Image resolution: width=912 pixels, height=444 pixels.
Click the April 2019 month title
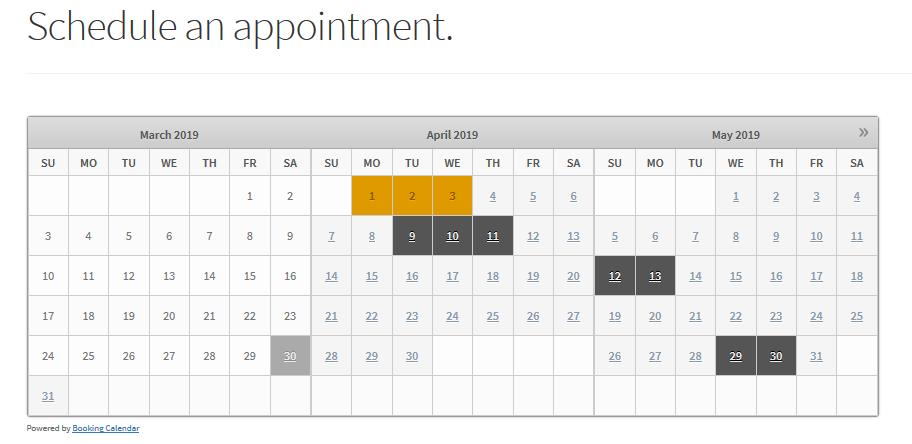coord(452,134)
